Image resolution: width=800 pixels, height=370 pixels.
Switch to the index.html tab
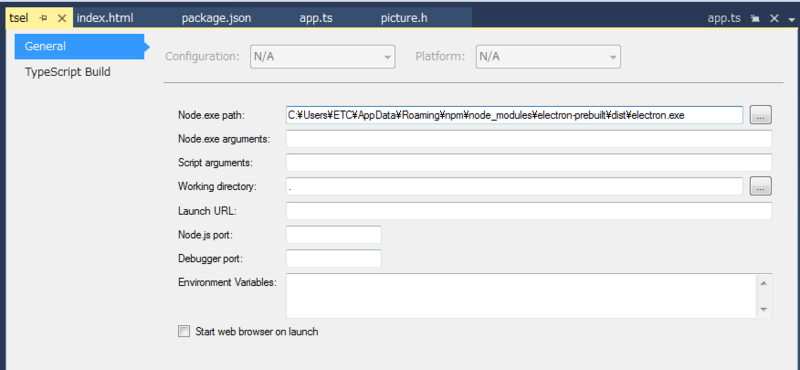point(105,18)
